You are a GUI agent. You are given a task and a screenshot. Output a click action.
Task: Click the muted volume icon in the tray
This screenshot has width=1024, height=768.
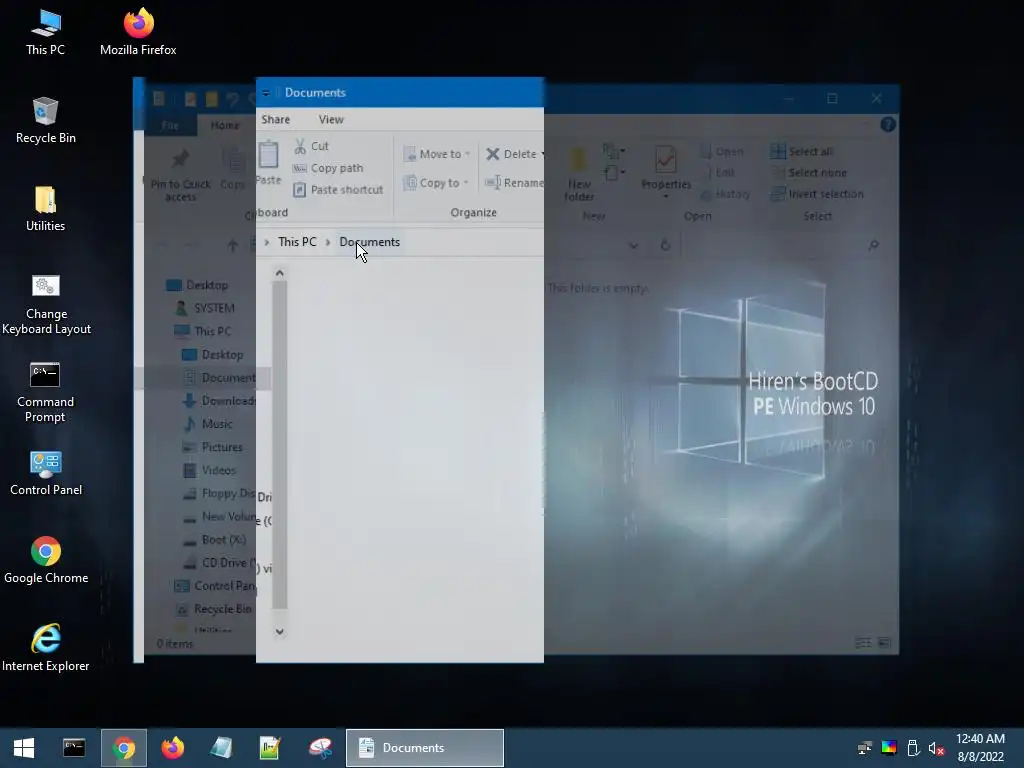[x=936, y=748]
